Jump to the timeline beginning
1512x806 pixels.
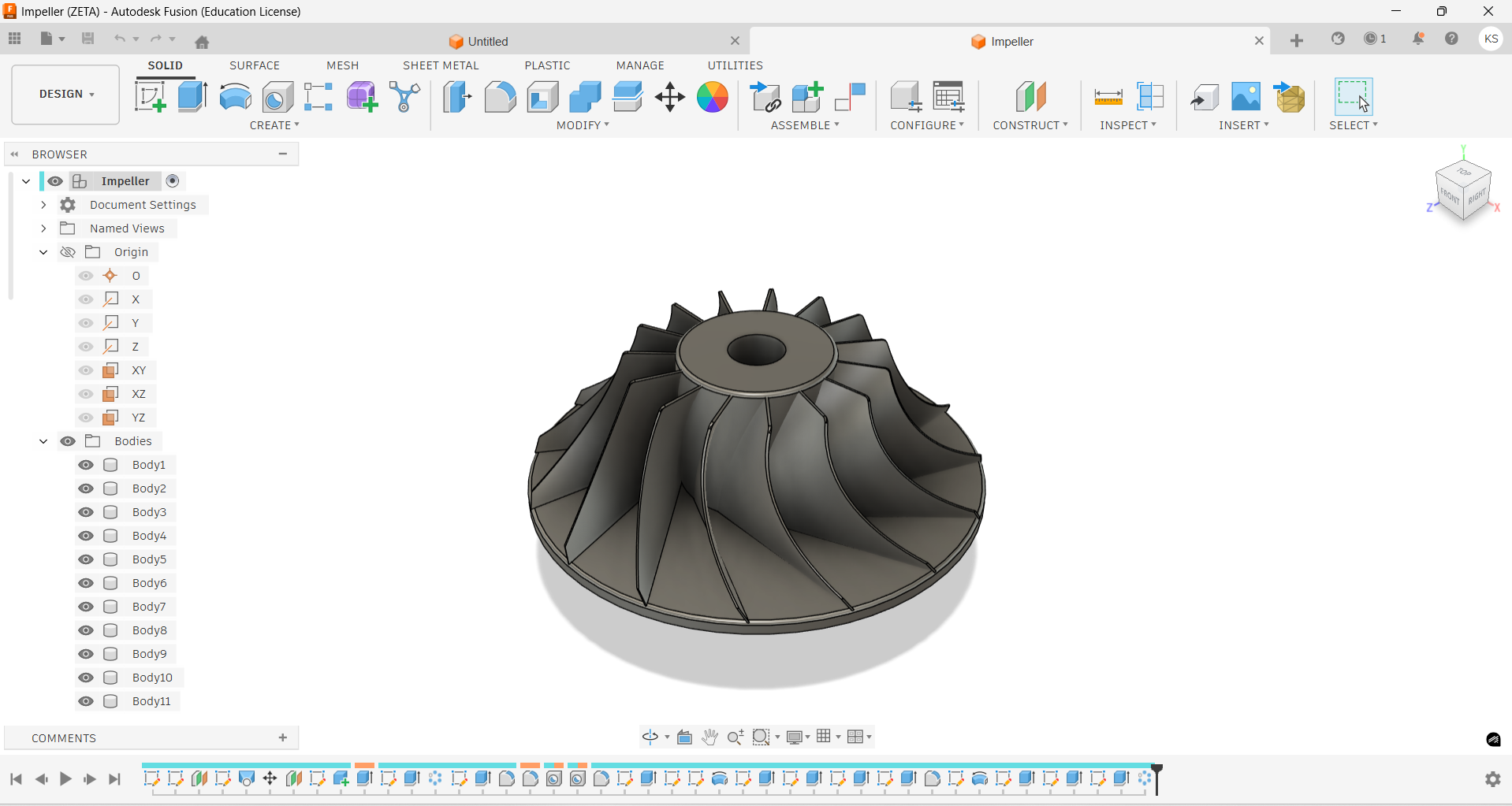[x=16, y=779]
